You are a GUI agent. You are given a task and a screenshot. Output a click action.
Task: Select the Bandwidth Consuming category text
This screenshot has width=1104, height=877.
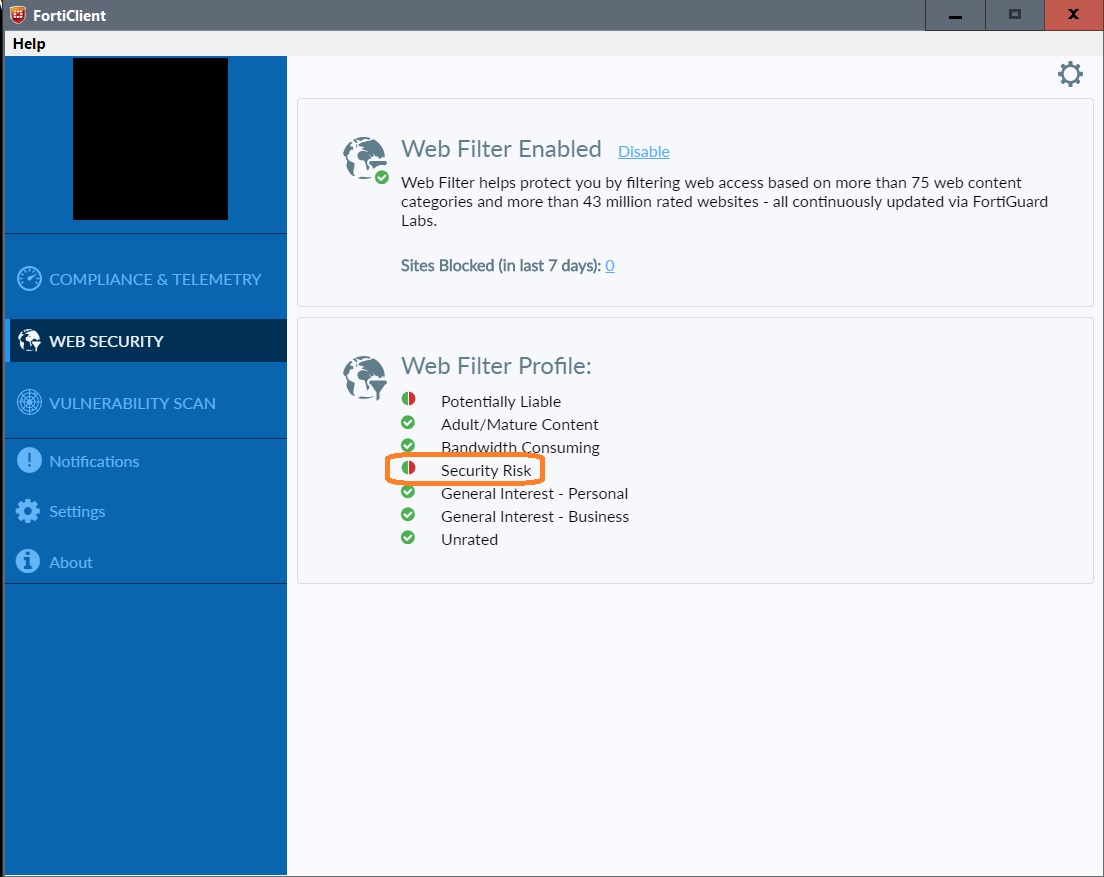click(x=520, y=448)
